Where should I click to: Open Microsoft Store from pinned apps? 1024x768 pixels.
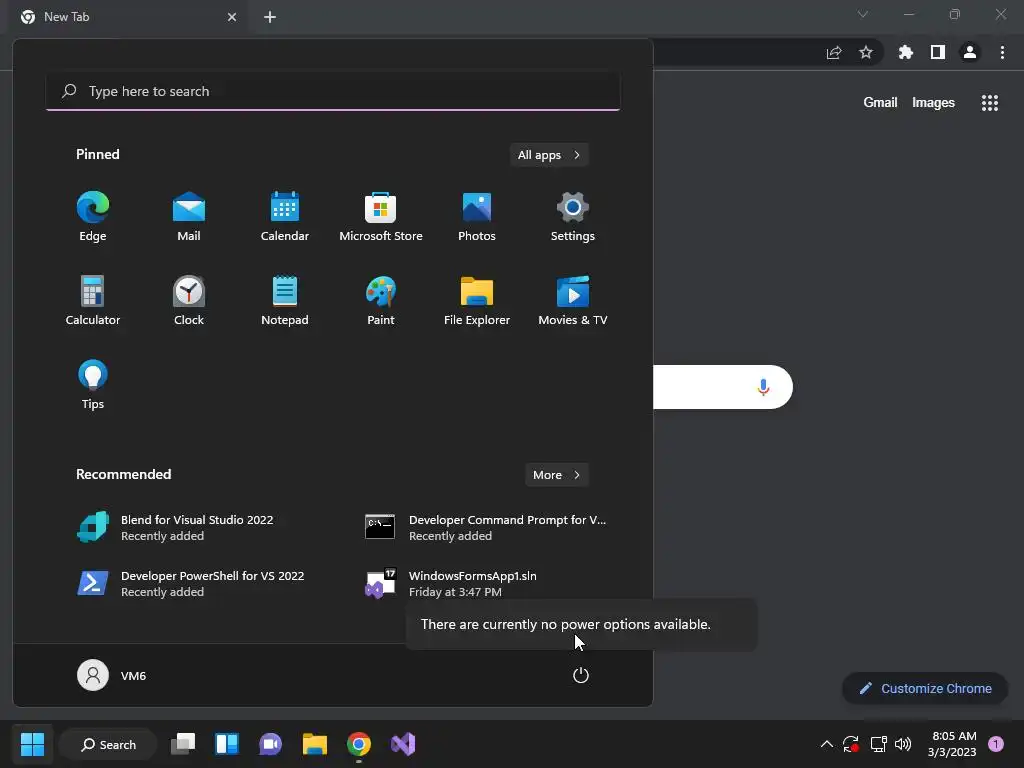[x=381, y=217]
